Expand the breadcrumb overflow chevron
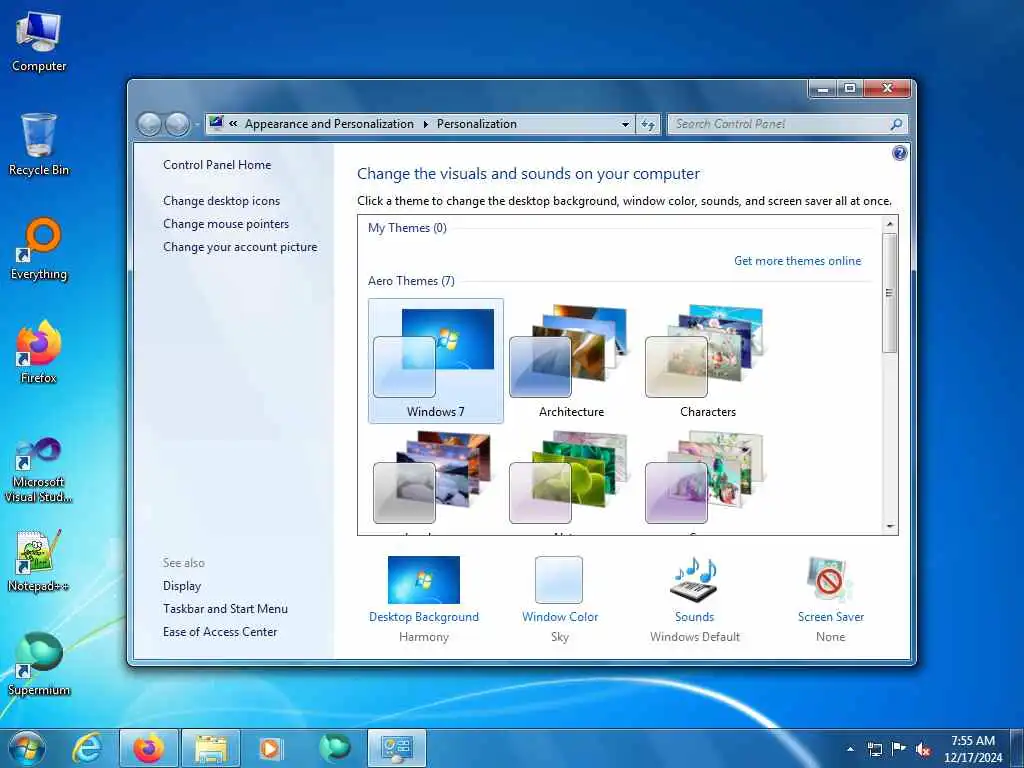The height and width of the screenshot is (768, 1024). 233,123
